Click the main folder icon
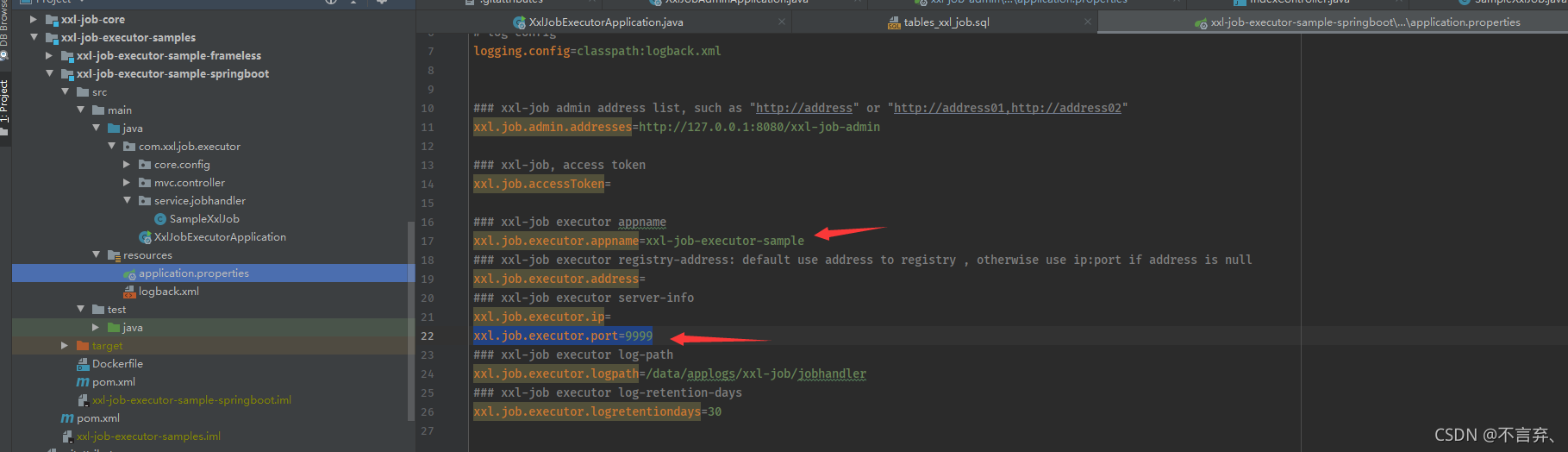1568x452 pixels. pos(98,110)
